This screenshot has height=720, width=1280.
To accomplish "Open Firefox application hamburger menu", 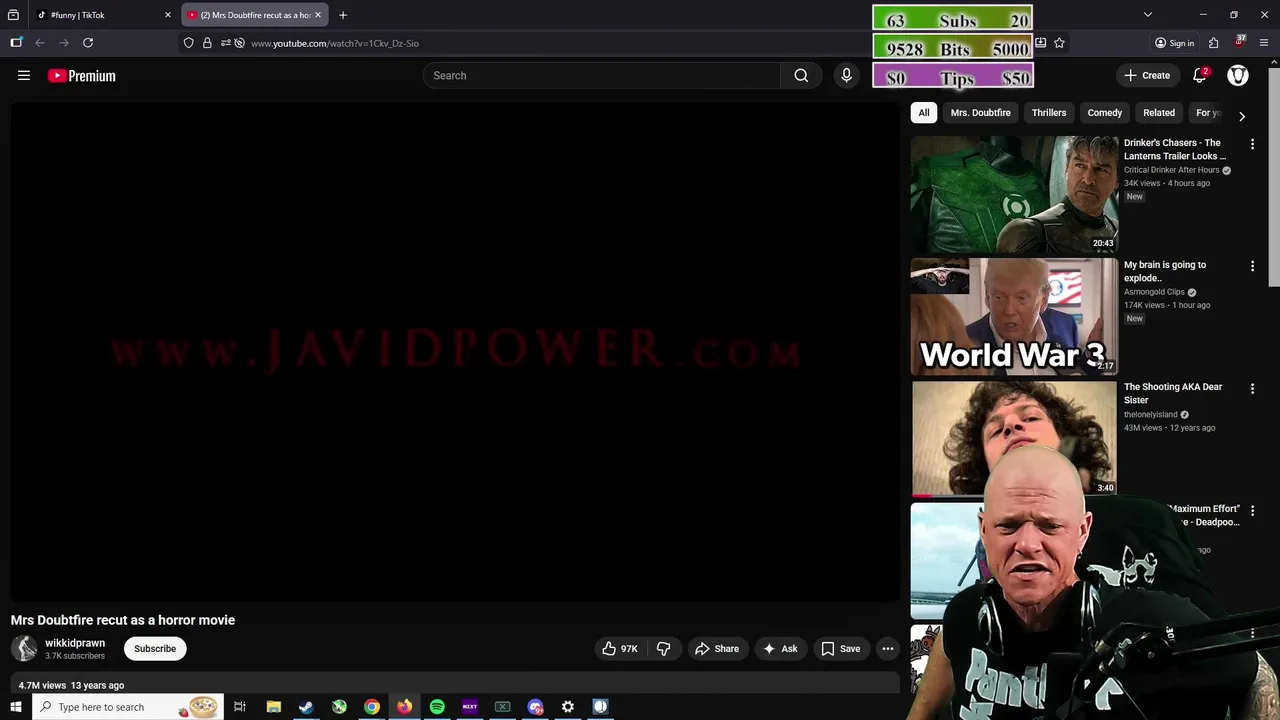I will click(1265, 43).
